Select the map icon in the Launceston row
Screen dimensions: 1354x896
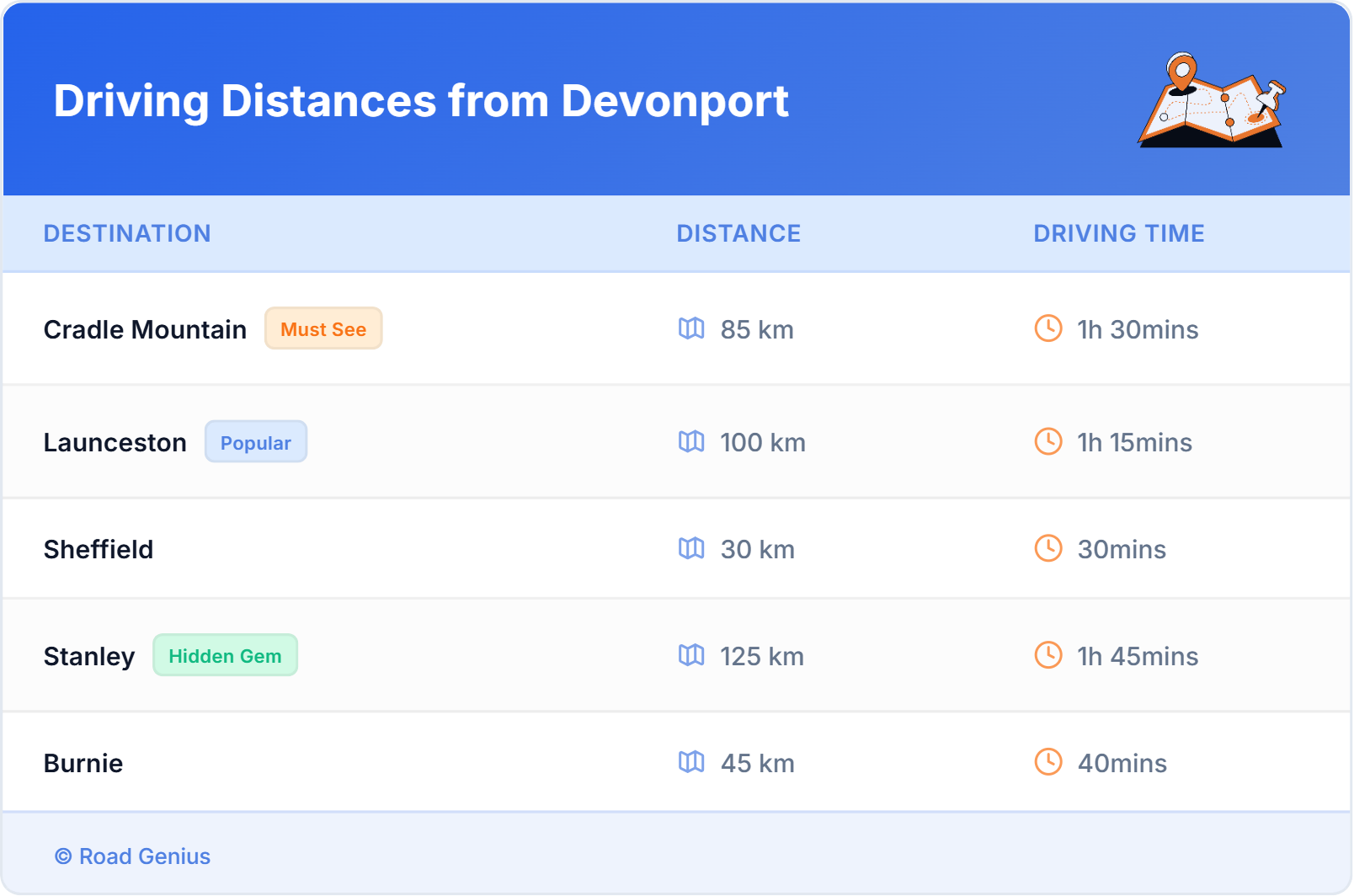692,442
